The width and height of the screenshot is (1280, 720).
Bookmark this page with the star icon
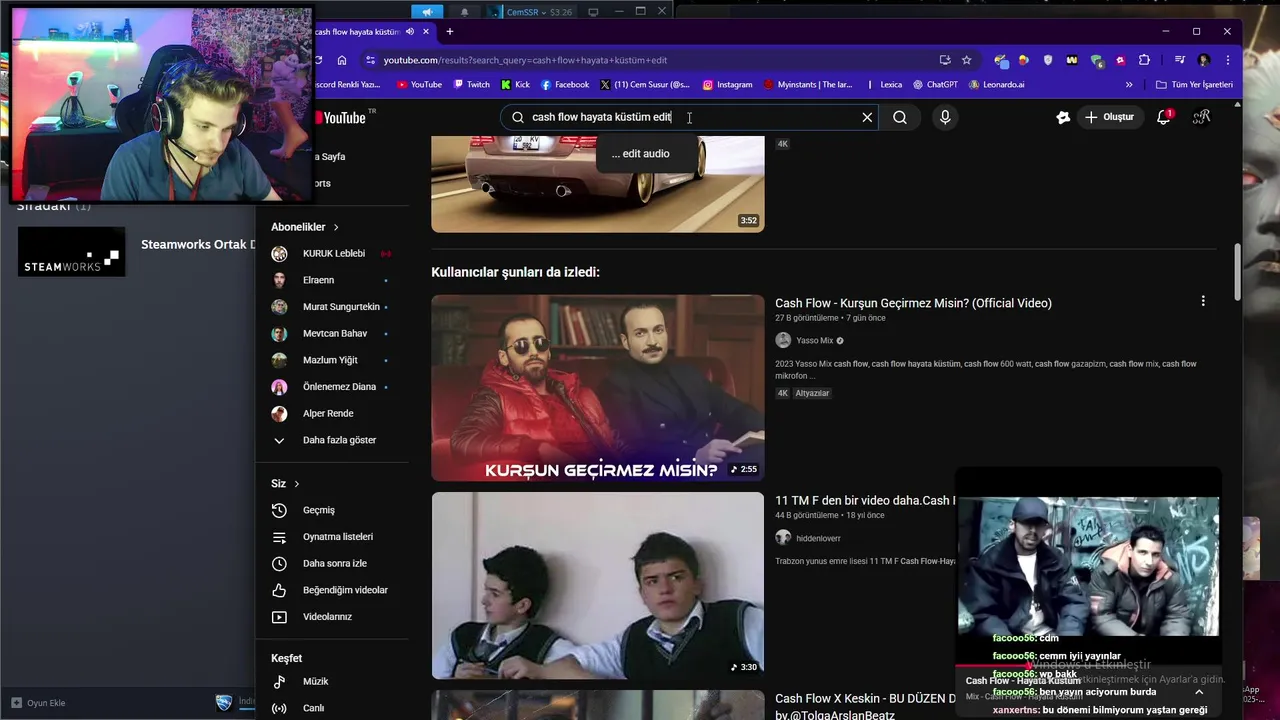click(966, 60)
